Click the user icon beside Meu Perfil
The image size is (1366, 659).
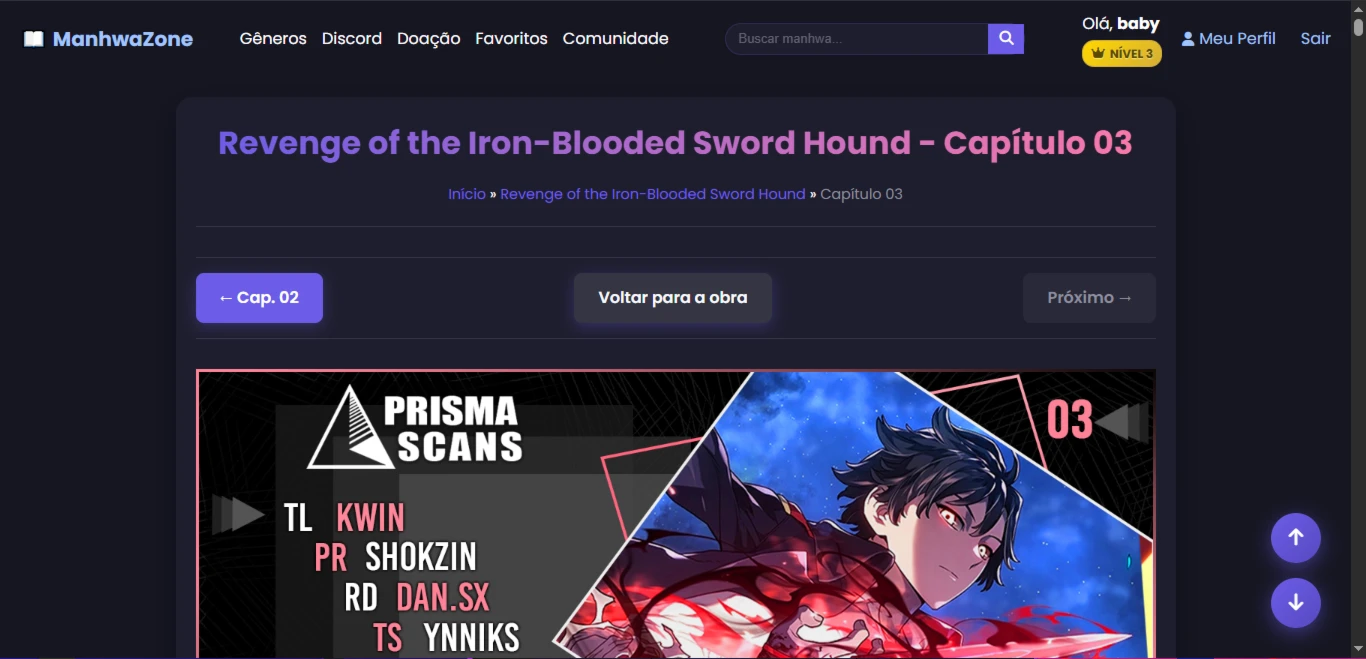click(1188, 39)
